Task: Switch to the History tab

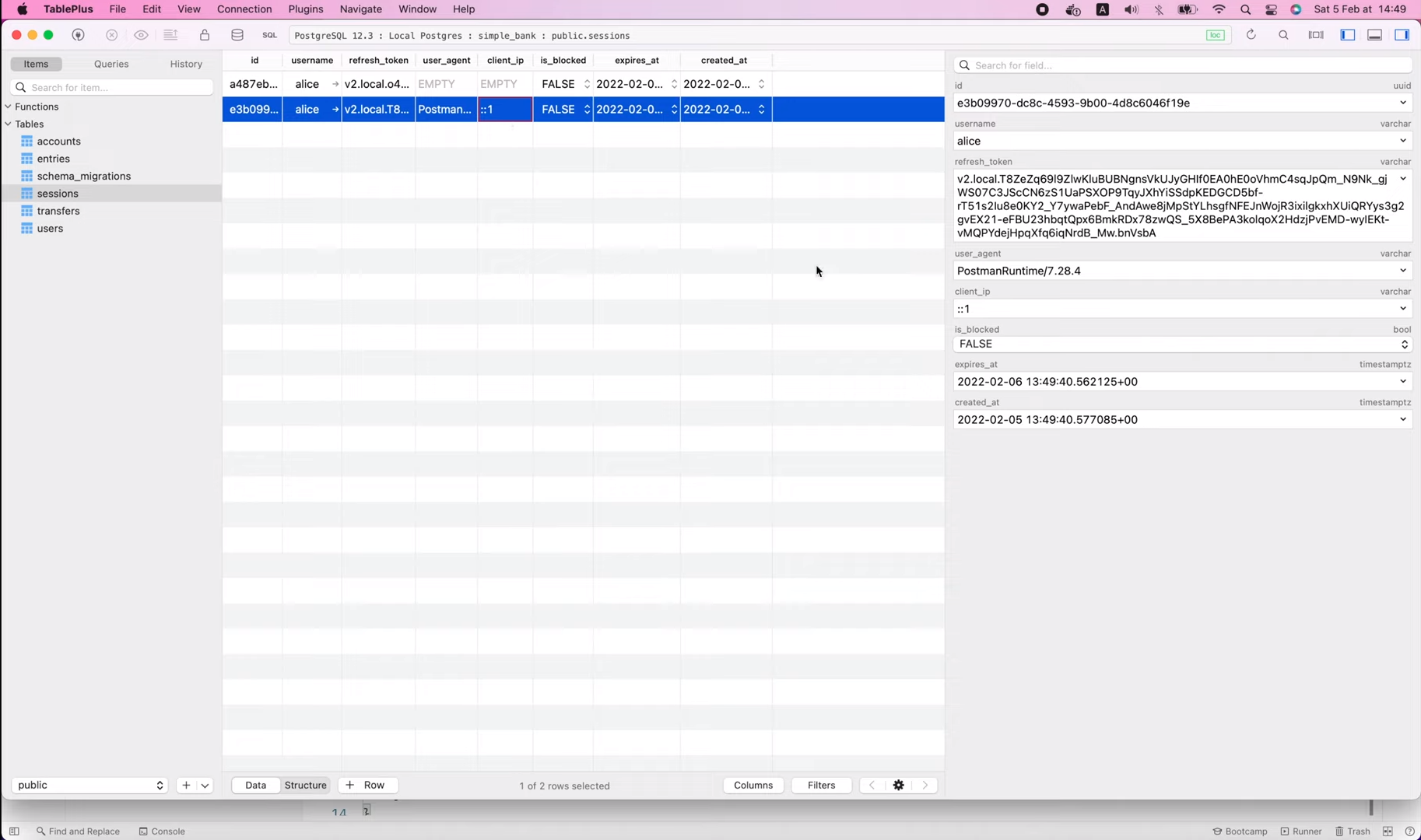Action: coord(186,64)
